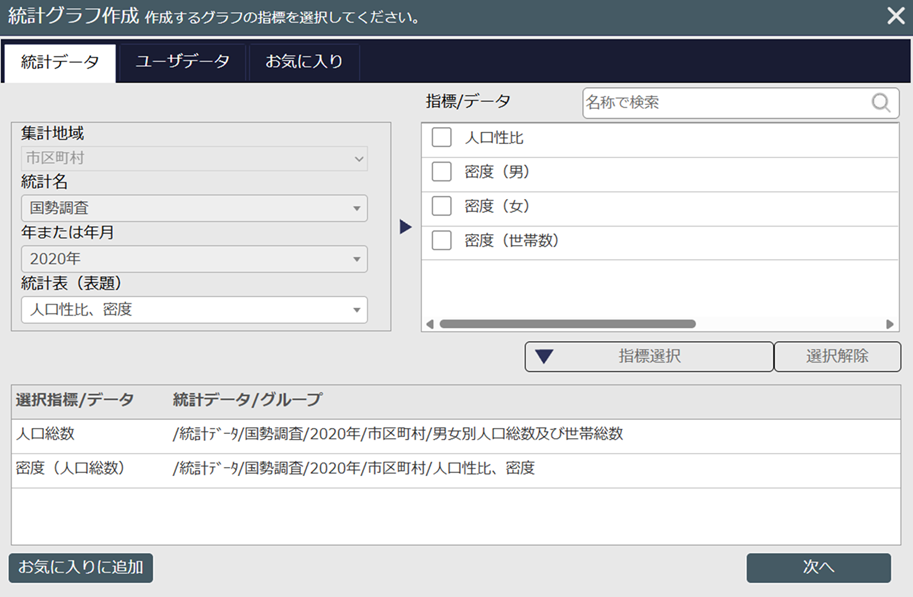Focus the 名称で検索 search field
The height and width of the screenshot is (597, 913).
(725, 102)
